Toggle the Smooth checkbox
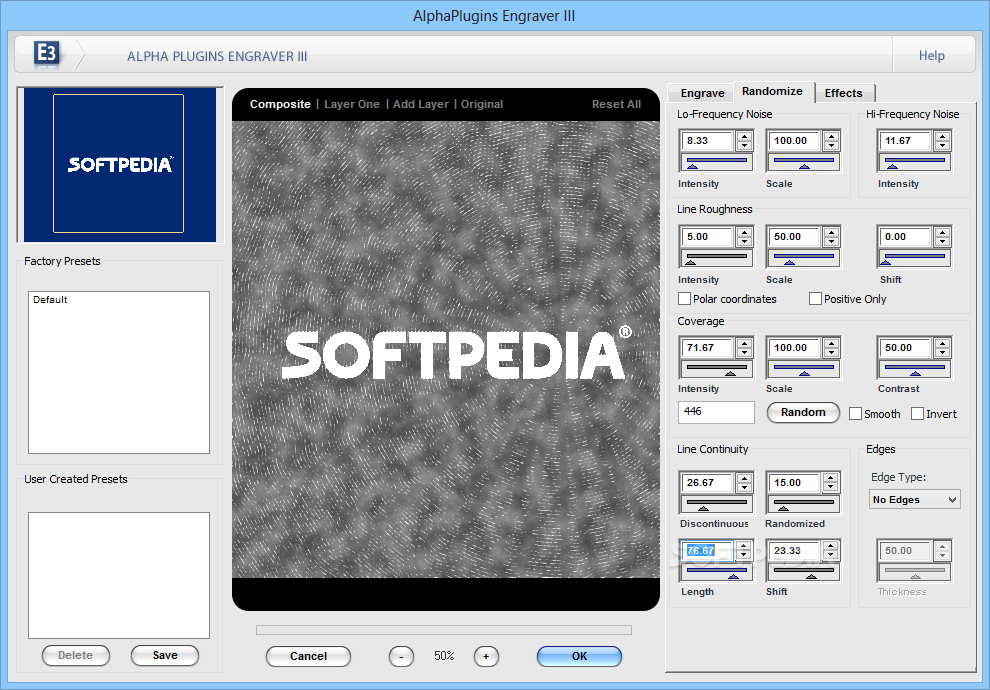The height and width of the screenshot is (690, 990). click(856, 414)
